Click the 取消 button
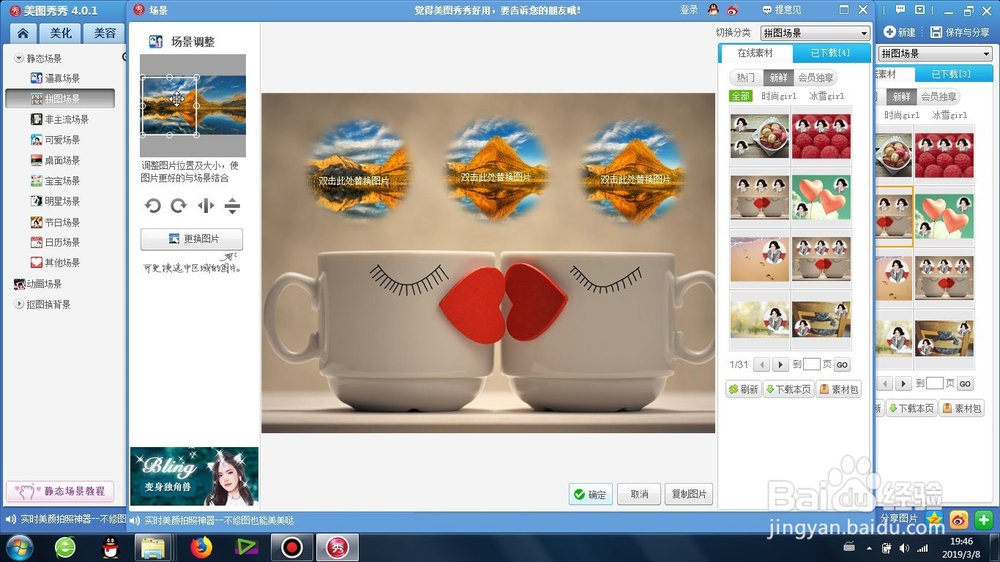Image resolution: width=1000 pixels, height=562 pixels. click(639, 494)
